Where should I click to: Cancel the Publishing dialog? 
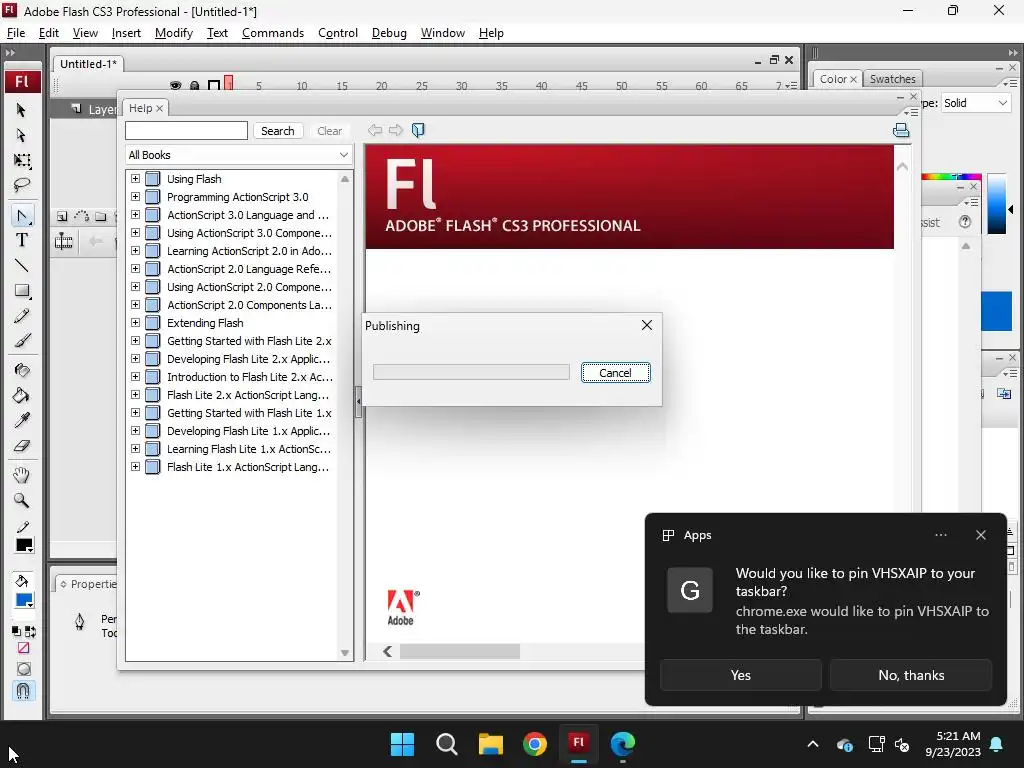615,373
